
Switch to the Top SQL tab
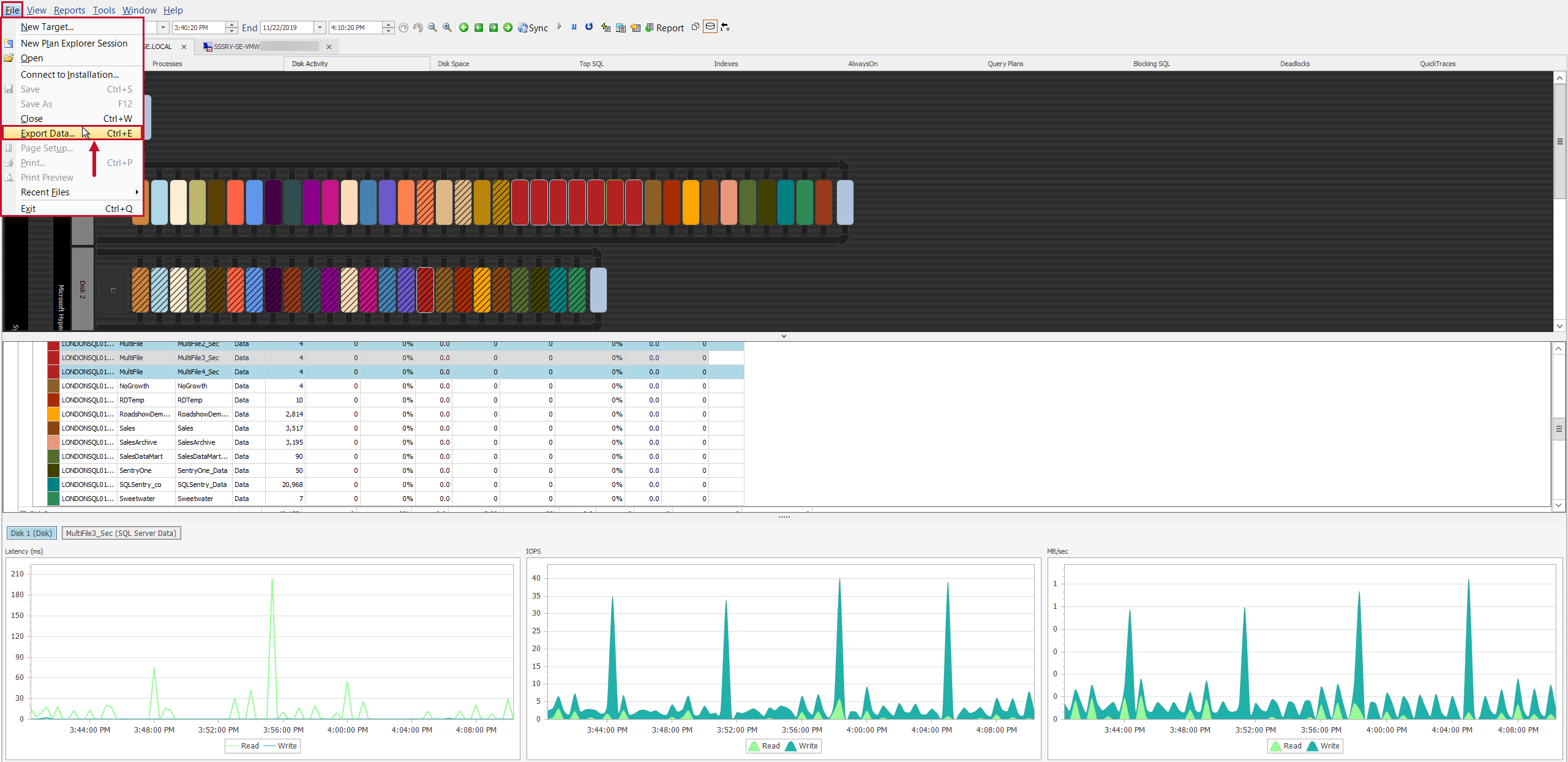591,63
